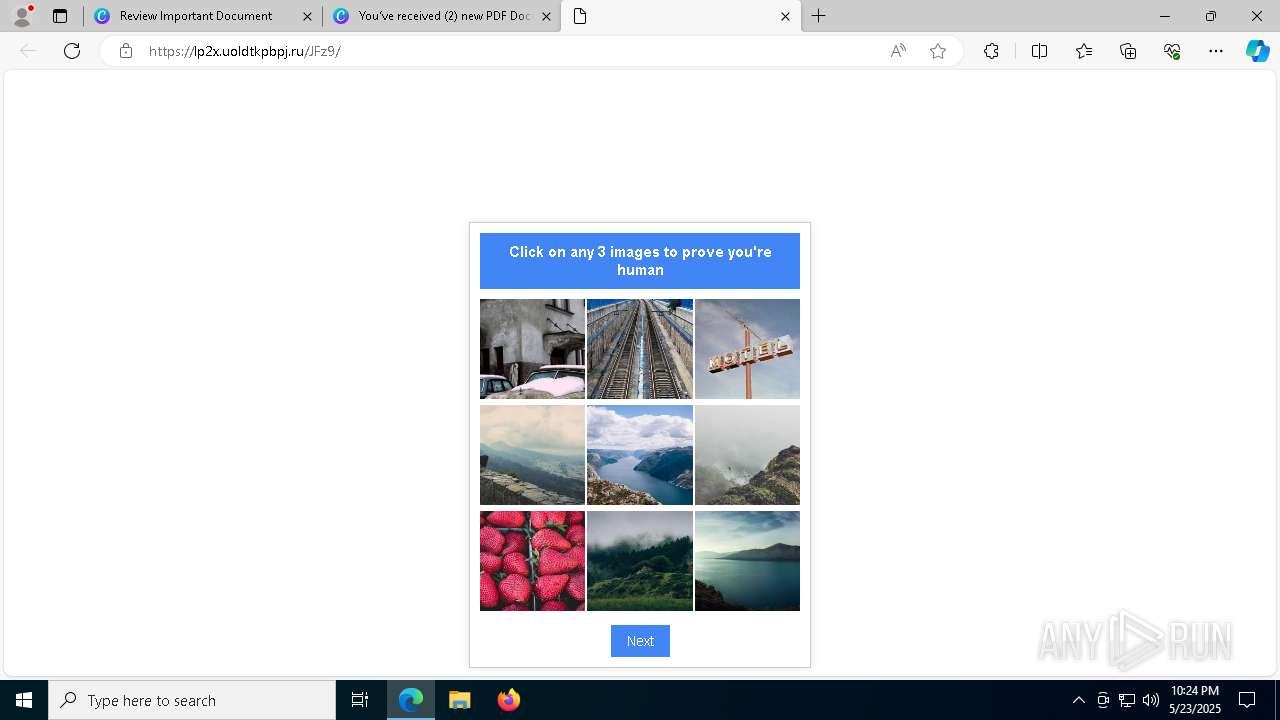Add this page to favorites
The width and height of the screenshot is (1280, 720).
tap(938, 51)
